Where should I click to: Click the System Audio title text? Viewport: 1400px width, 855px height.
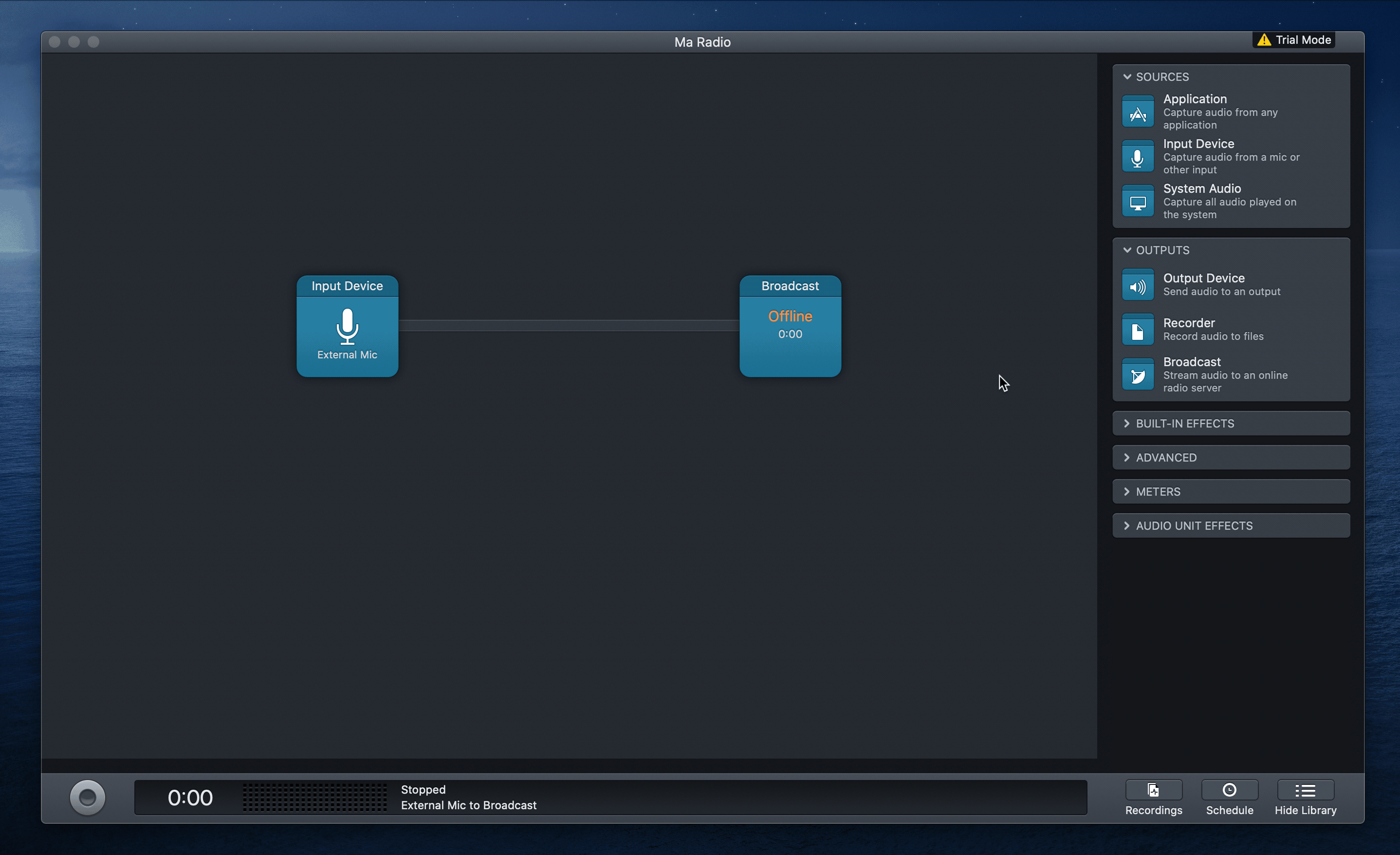pos(1202,189)
